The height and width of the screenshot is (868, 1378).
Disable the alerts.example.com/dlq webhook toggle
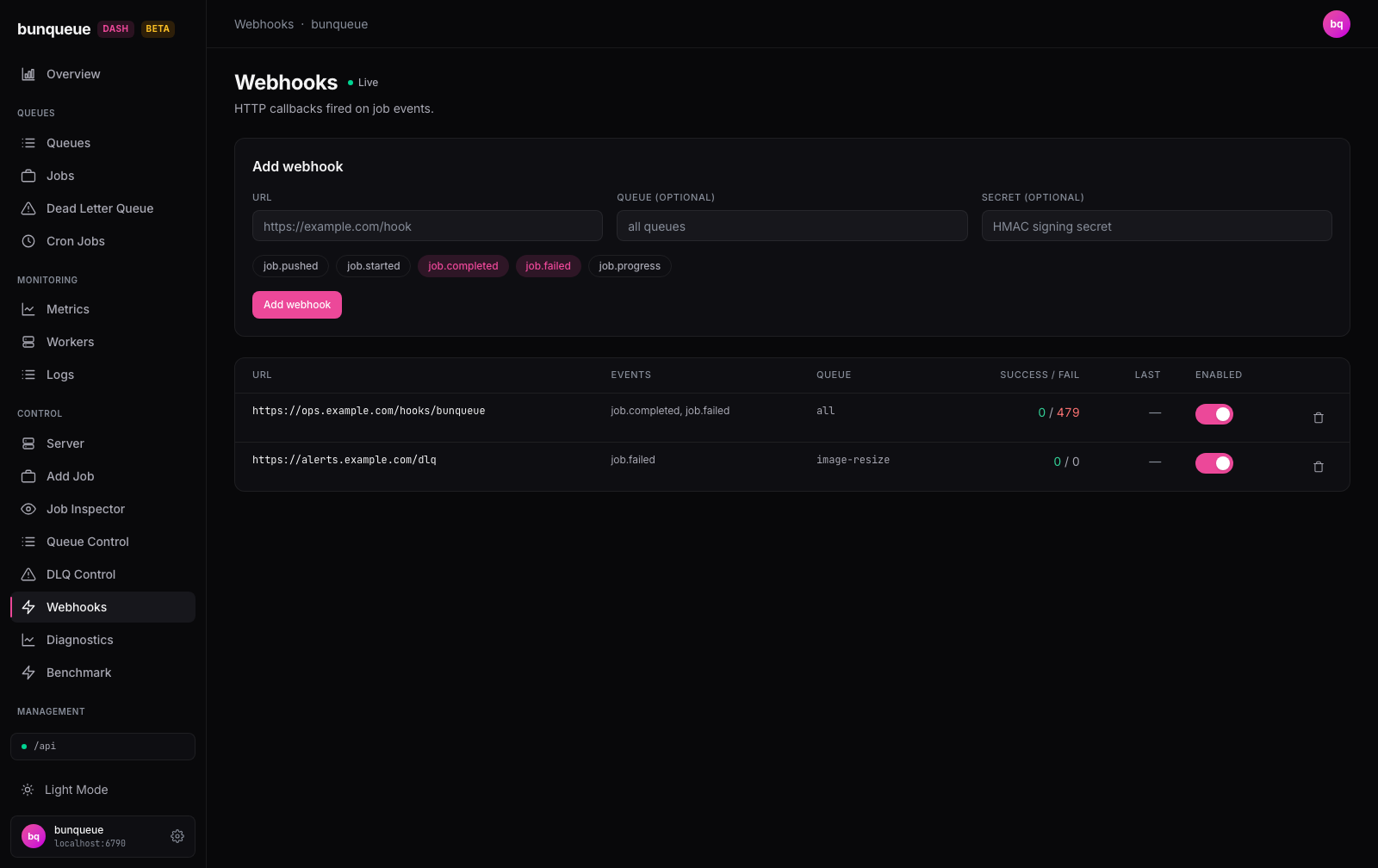coord(1214,463)
